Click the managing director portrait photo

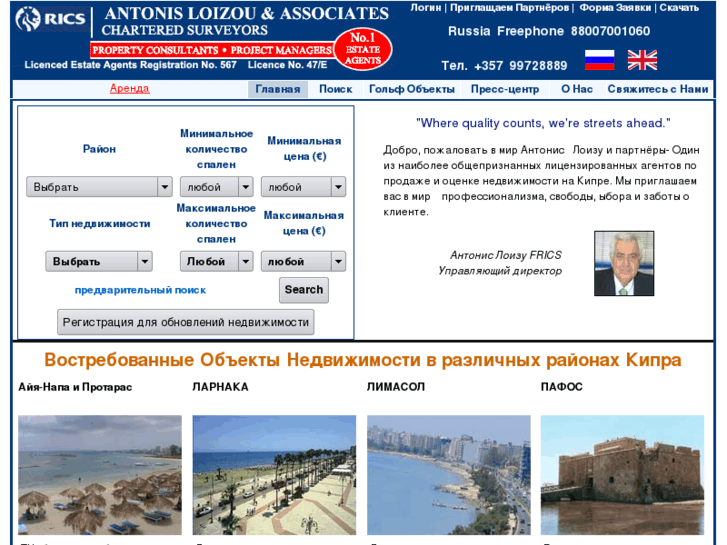[624, 263]
